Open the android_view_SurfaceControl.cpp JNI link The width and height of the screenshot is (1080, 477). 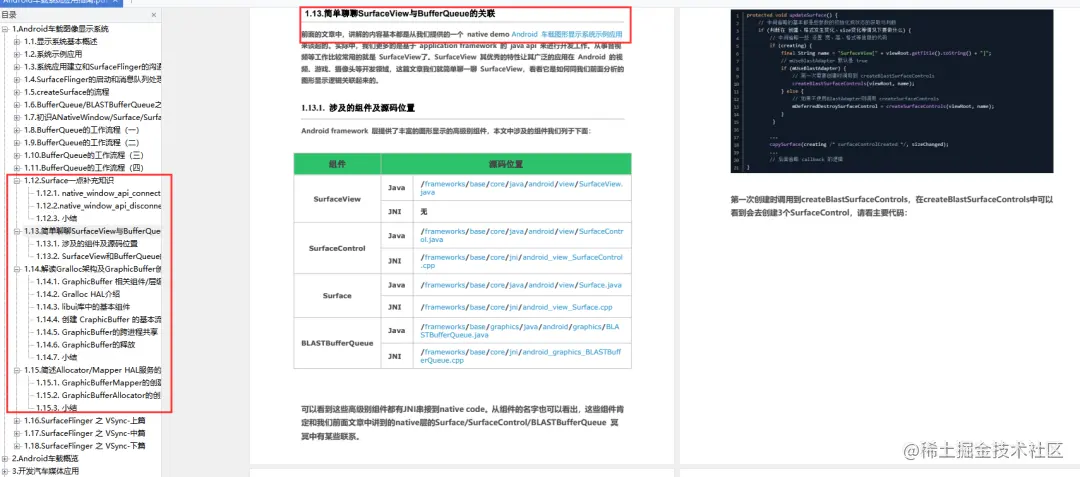coord(521,261)
